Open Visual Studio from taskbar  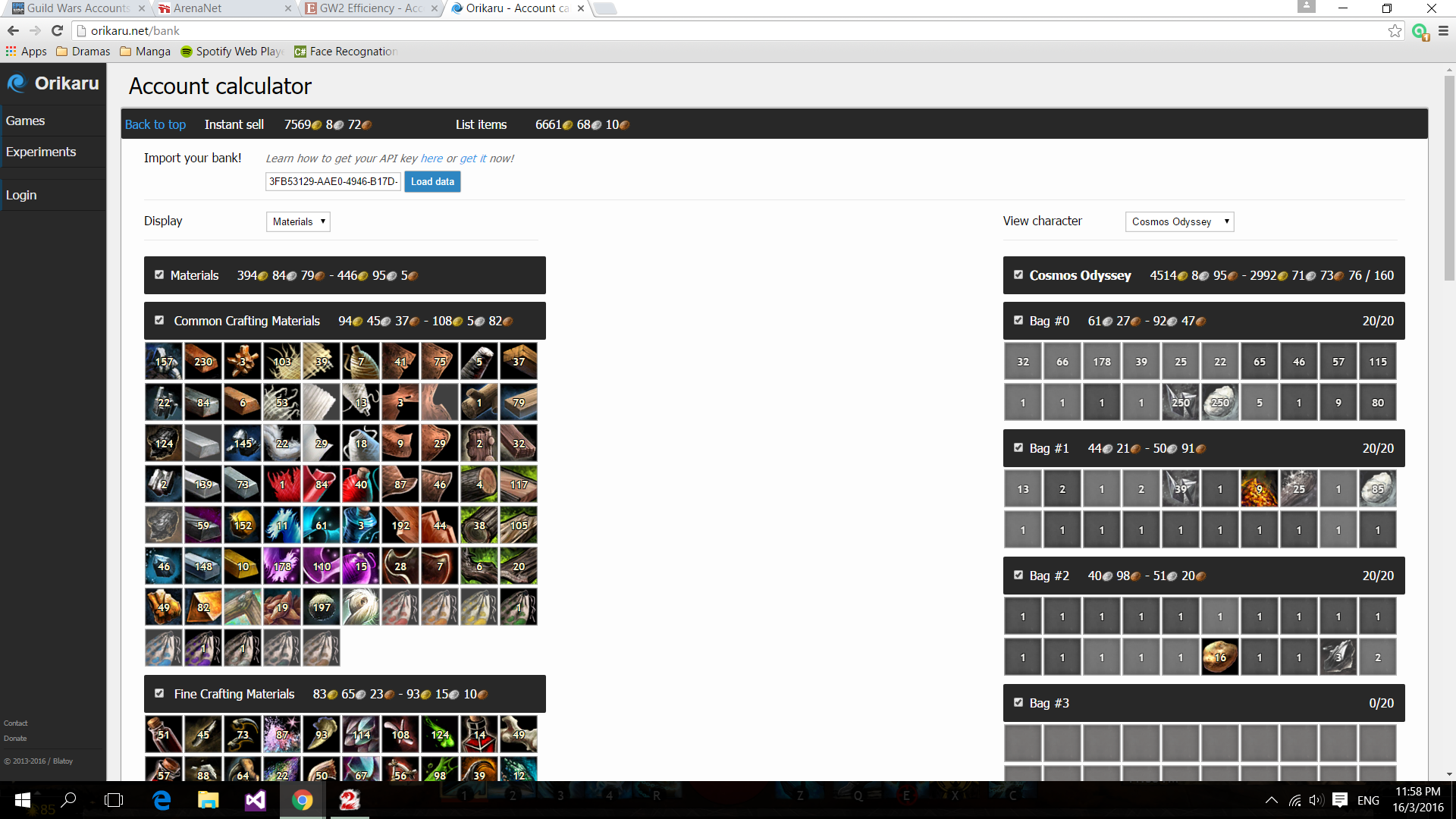point(256,800)
